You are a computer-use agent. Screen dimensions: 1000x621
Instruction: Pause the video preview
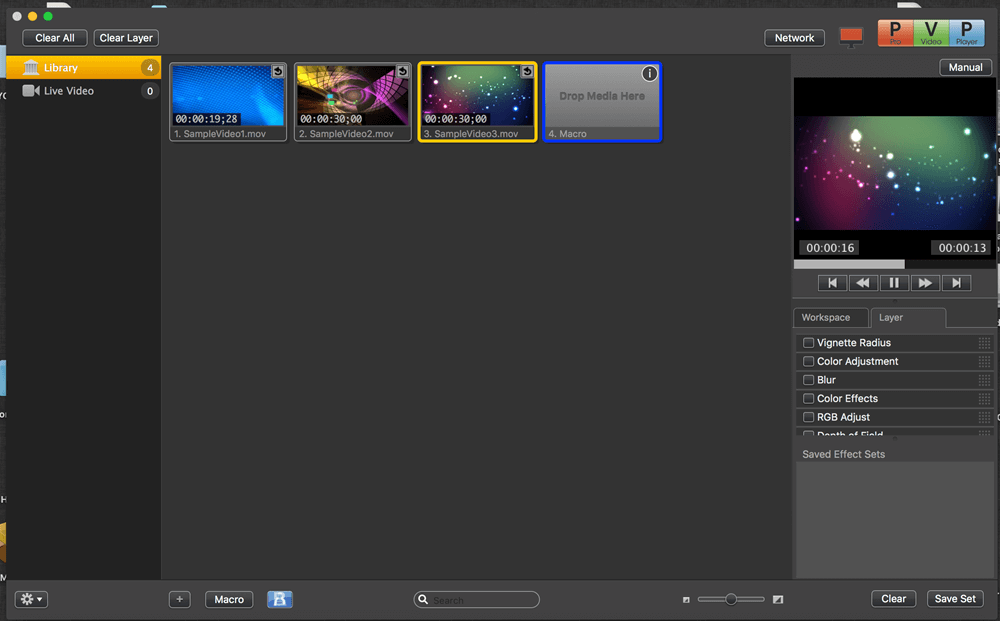pyautogui.click(x=894, y=282)
